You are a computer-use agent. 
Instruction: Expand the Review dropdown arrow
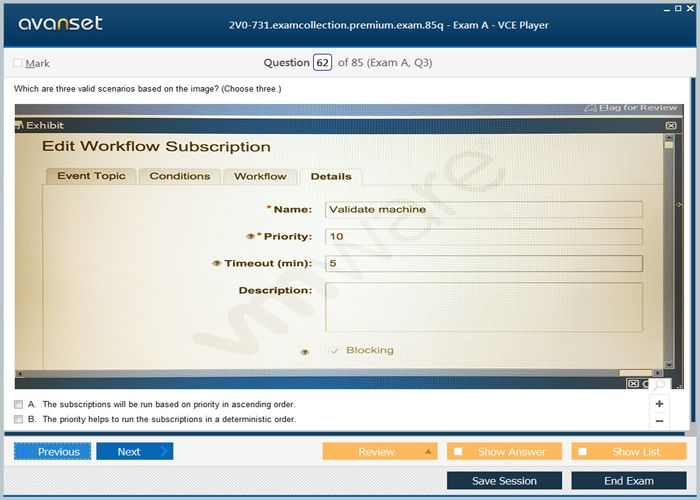click(429, 452)
